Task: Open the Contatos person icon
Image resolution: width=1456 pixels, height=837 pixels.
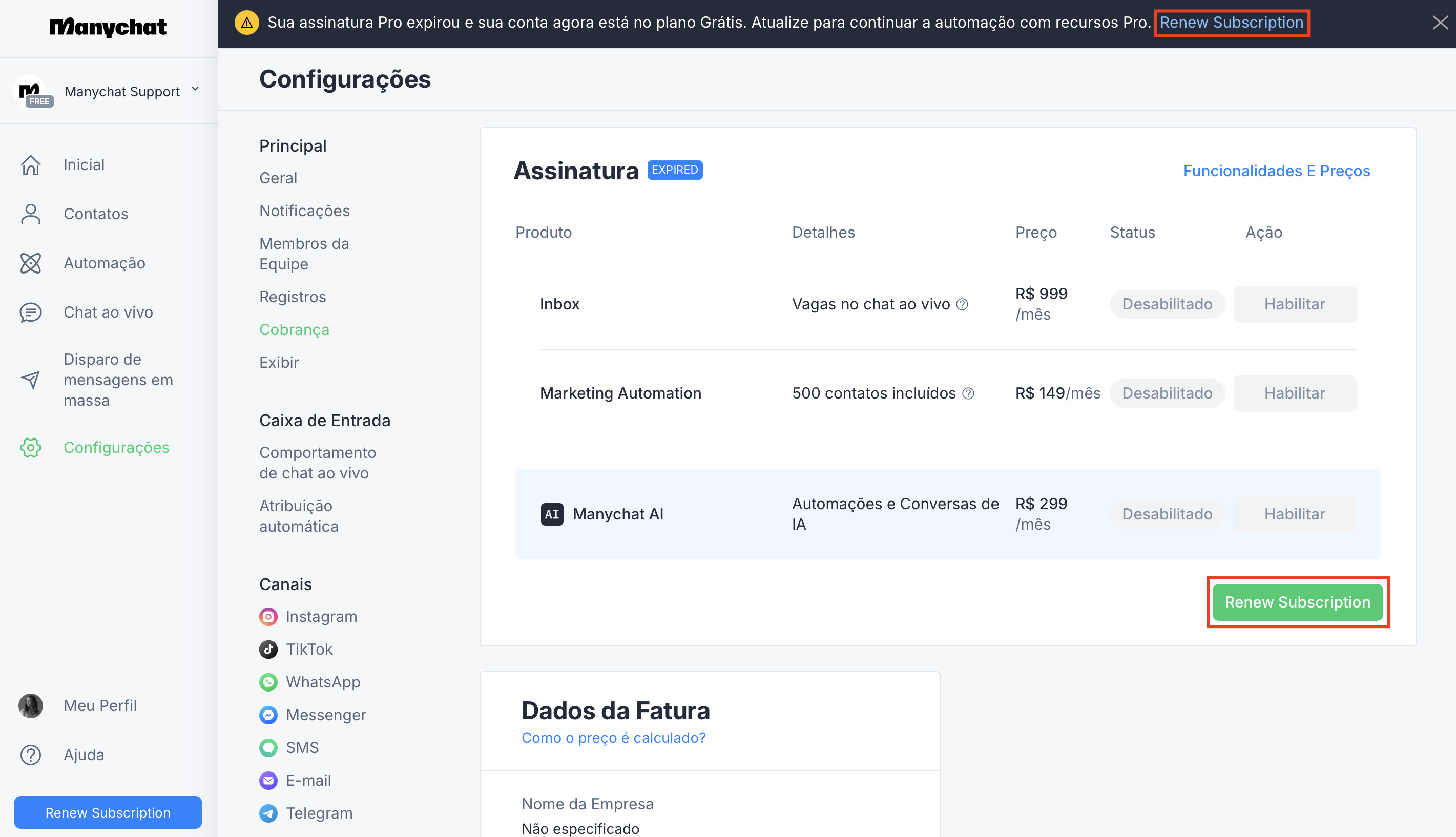Action: pyautogui.click(x=30, y=214)
